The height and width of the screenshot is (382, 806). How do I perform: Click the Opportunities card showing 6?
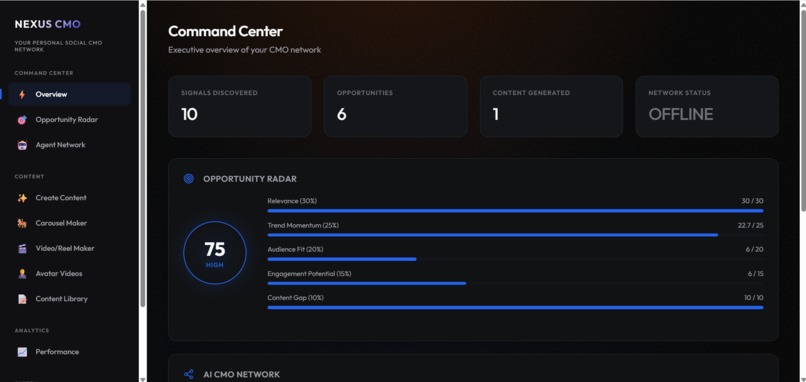[395, 106]
